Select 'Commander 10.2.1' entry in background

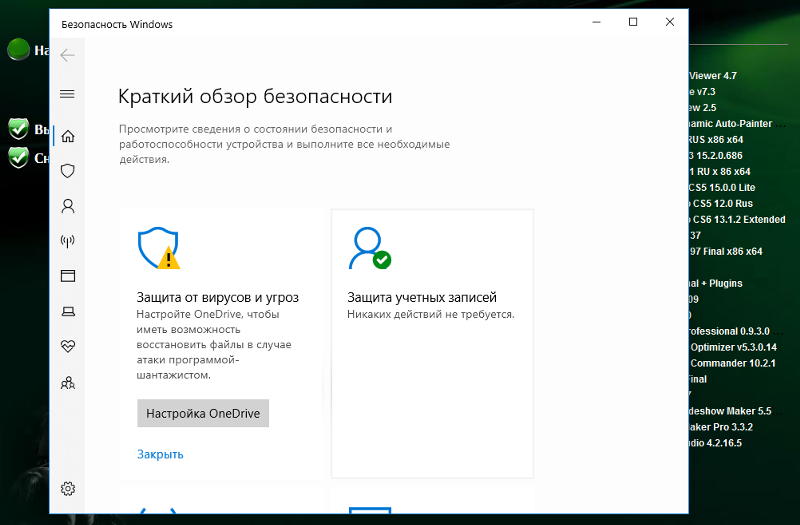pos(733,363)
